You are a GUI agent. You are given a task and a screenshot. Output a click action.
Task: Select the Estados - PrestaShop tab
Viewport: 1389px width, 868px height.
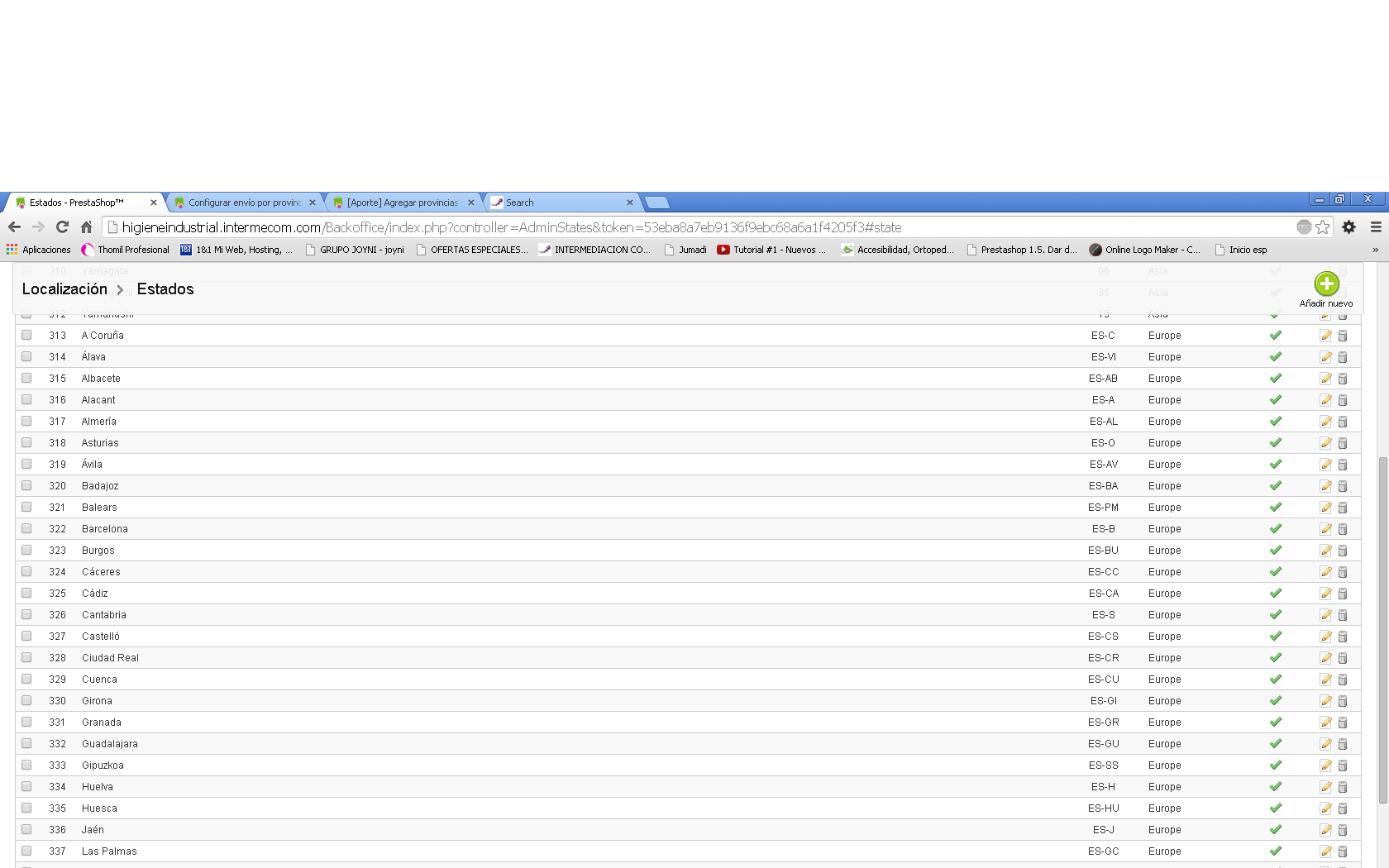[85, 203]
